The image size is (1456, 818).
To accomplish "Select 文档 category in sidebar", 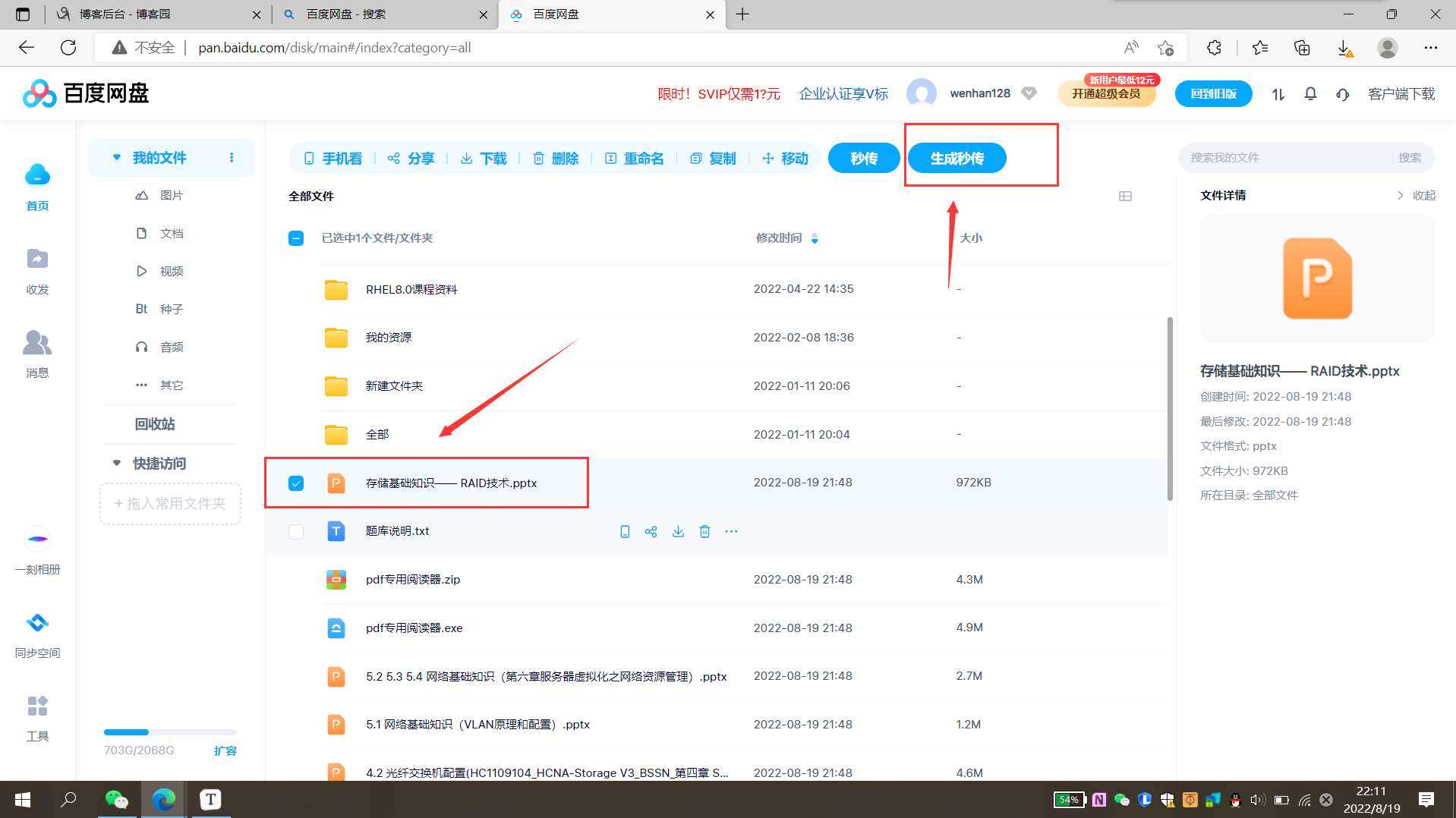I will [x=159, y=233].
